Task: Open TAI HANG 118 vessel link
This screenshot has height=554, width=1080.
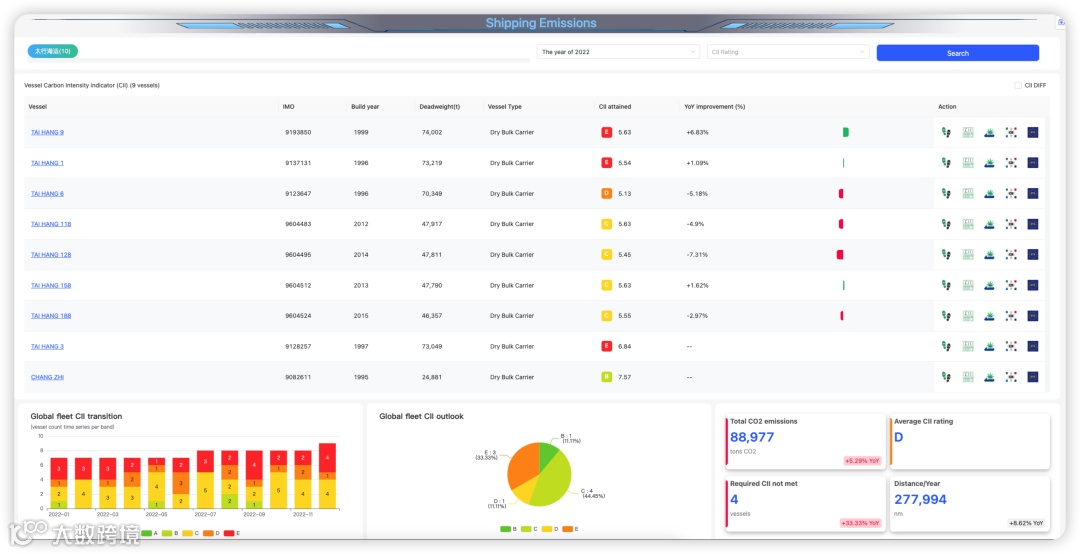Action: [x=51, y=224]
